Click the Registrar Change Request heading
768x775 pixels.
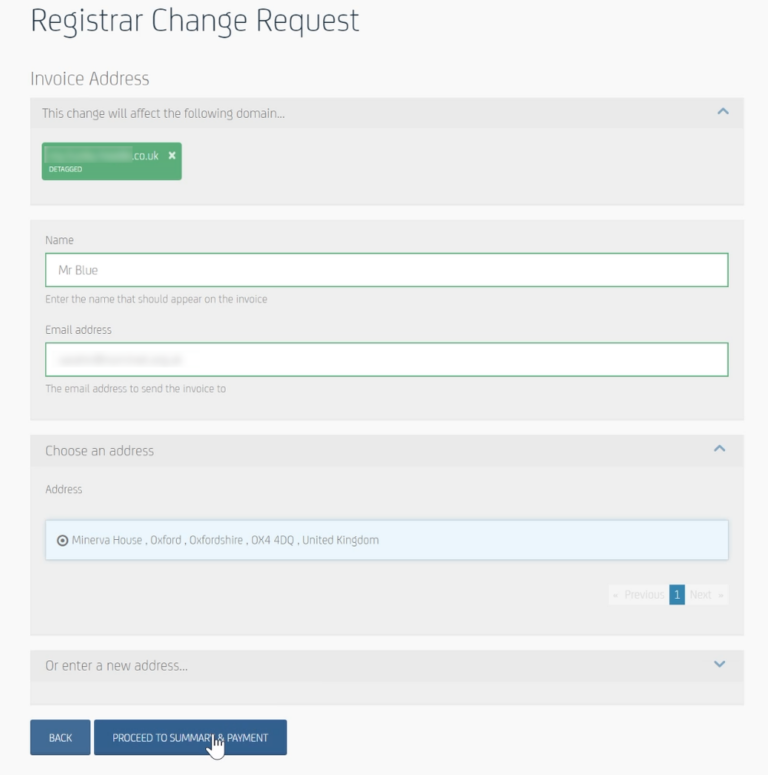coord(195,22)
